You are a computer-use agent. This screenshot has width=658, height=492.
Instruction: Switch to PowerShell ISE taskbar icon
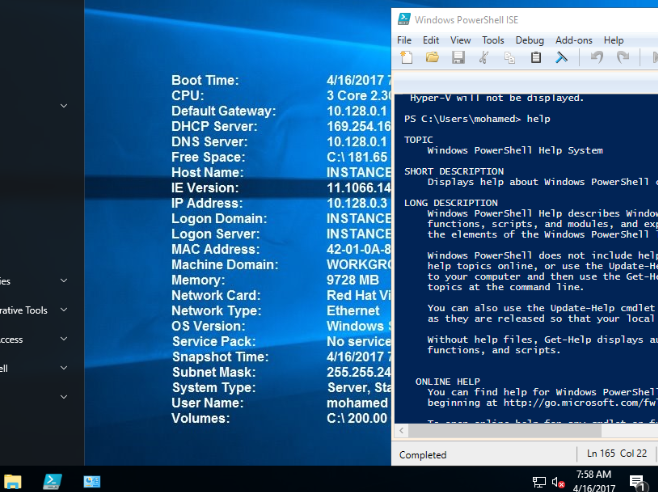click(52, 481)
